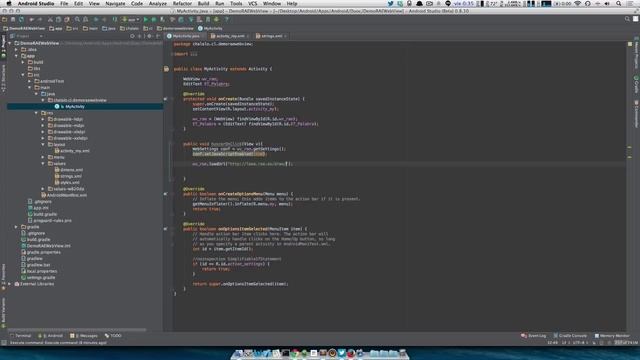
Task: Click the Project panel horizontal scrollbar
Action: (77, 329)
